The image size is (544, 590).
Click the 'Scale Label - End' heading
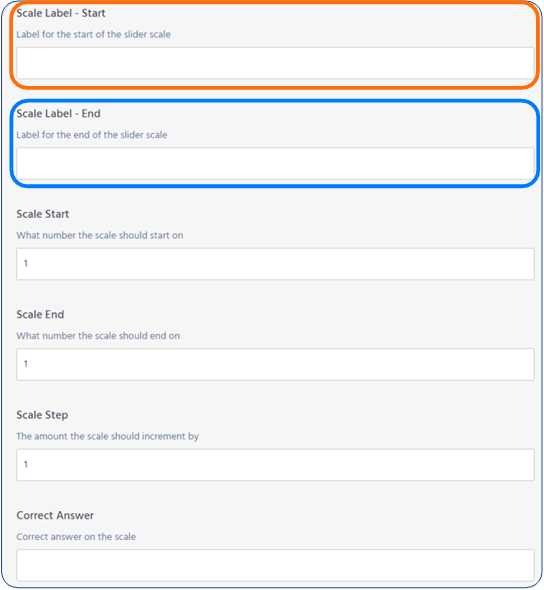pyautogui.click(x=58, y=114)
